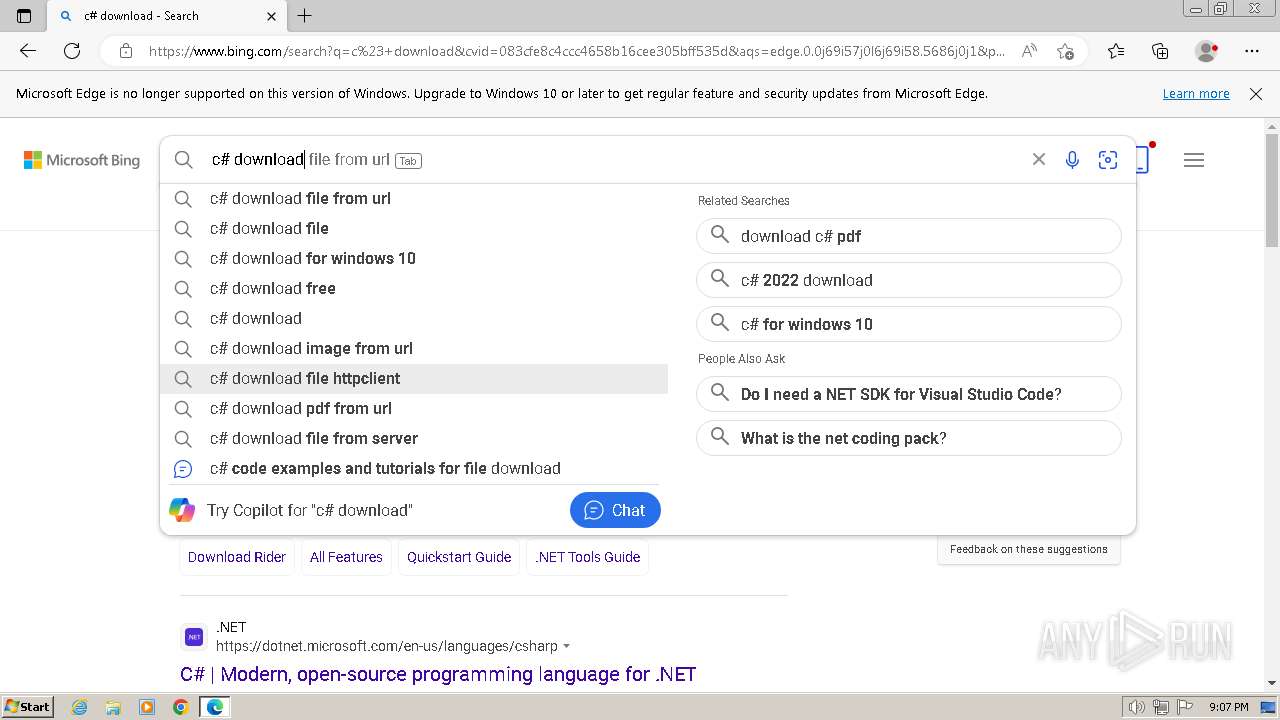1280x720 pixels.
Task: Select suggestion 'c# download file'
Action: 414,228
